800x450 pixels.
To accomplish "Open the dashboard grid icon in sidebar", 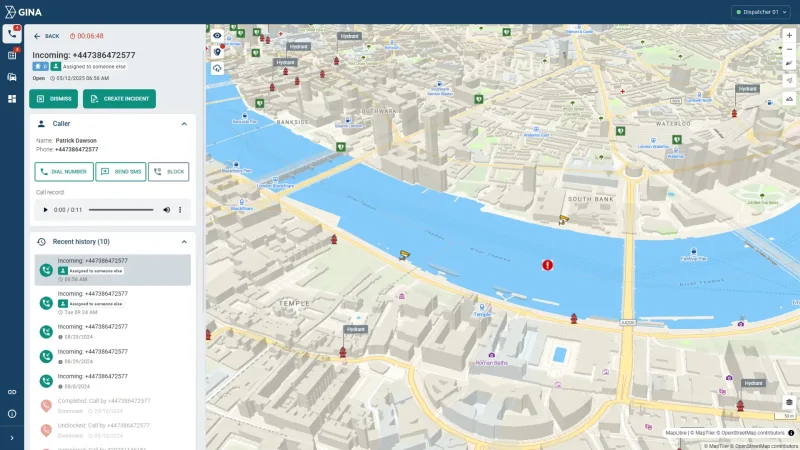I will pyautogui.click(x=12, y=99).
